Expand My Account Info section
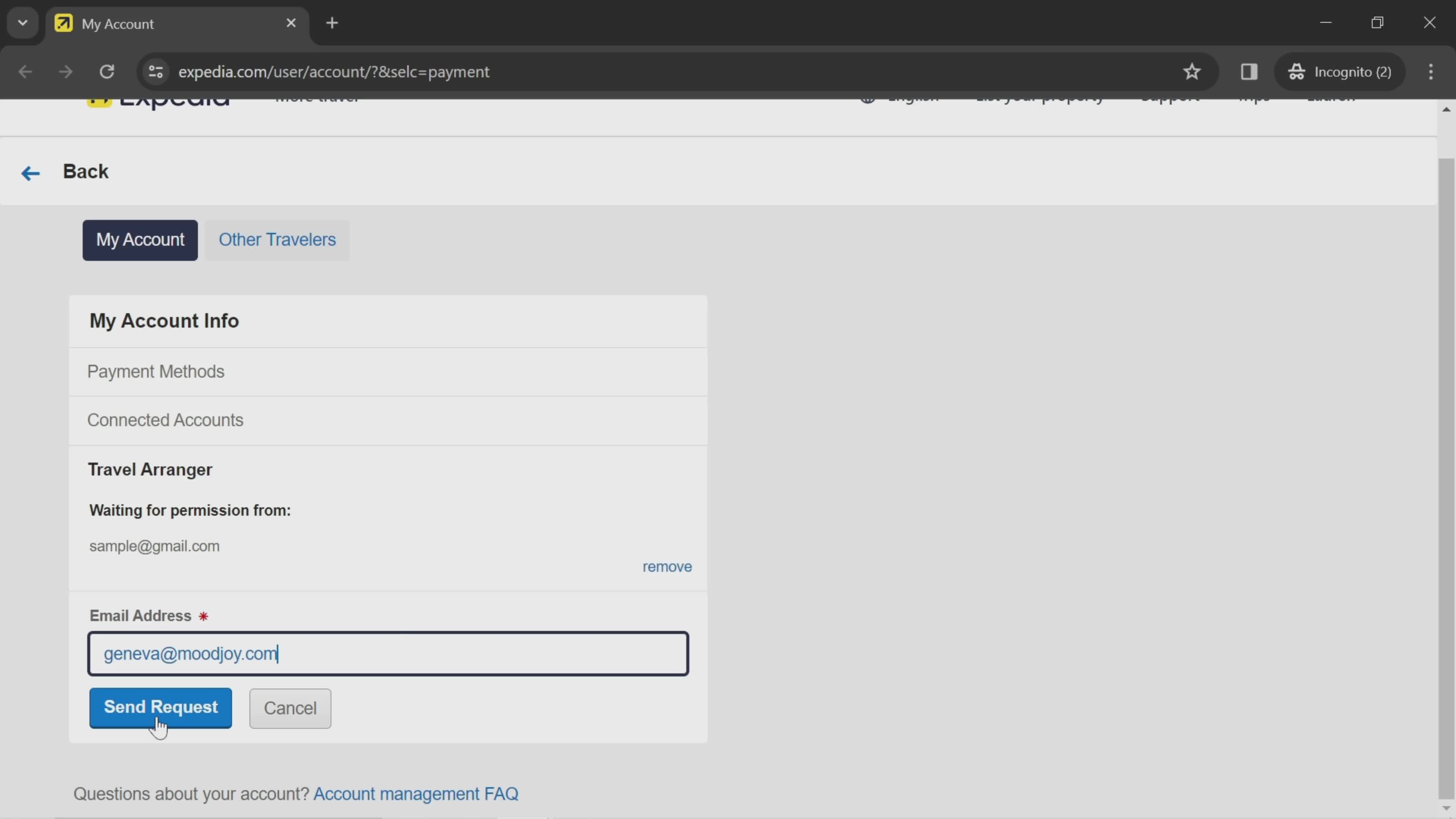 pos(165,320)
